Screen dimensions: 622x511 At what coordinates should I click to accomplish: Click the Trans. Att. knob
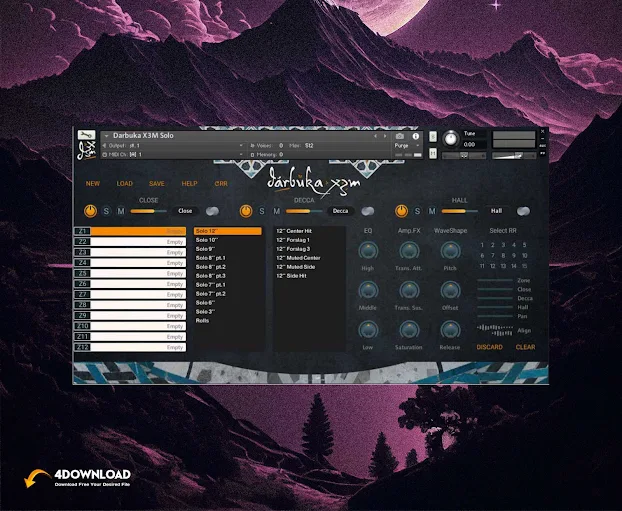[x=409, y=251]
